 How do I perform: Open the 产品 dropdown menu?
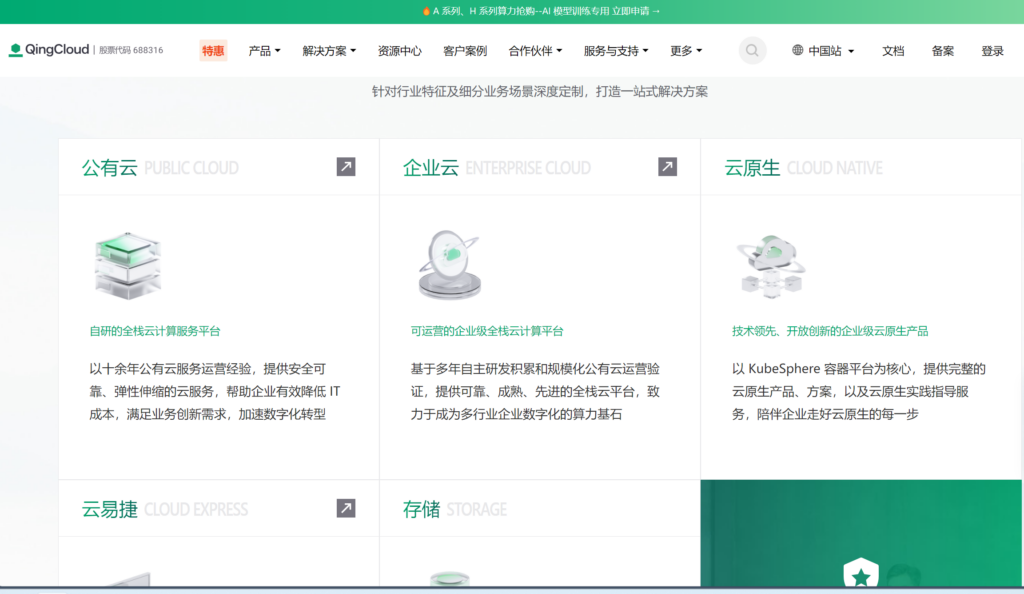pos(264,50)
